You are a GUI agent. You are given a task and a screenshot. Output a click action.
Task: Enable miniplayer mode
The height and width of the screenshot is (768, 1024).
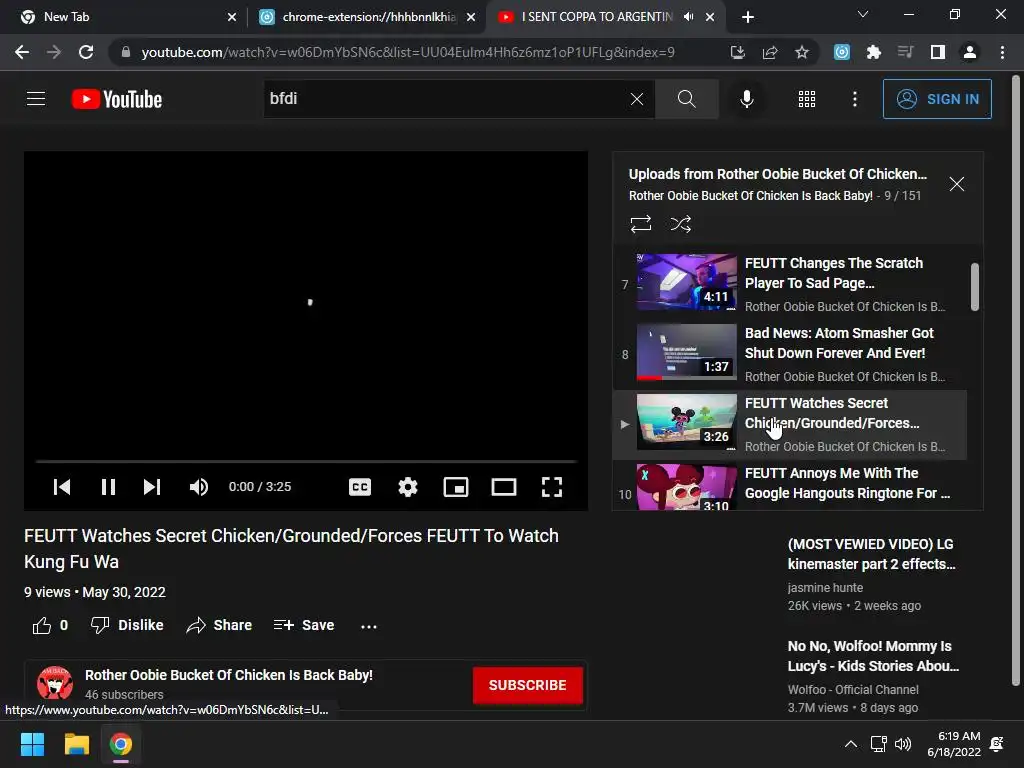456,487
